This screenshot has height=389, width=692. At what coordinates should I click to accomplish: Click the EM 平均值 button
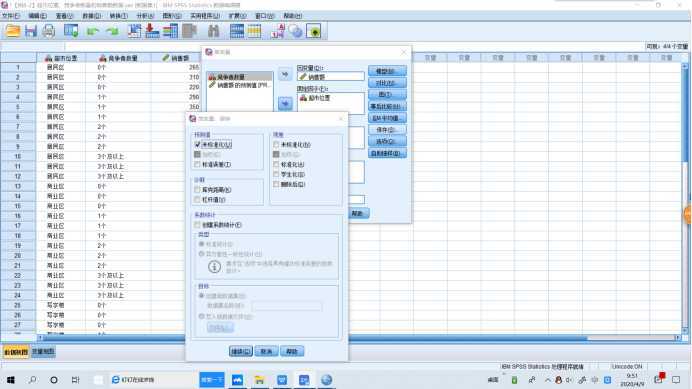387,118
